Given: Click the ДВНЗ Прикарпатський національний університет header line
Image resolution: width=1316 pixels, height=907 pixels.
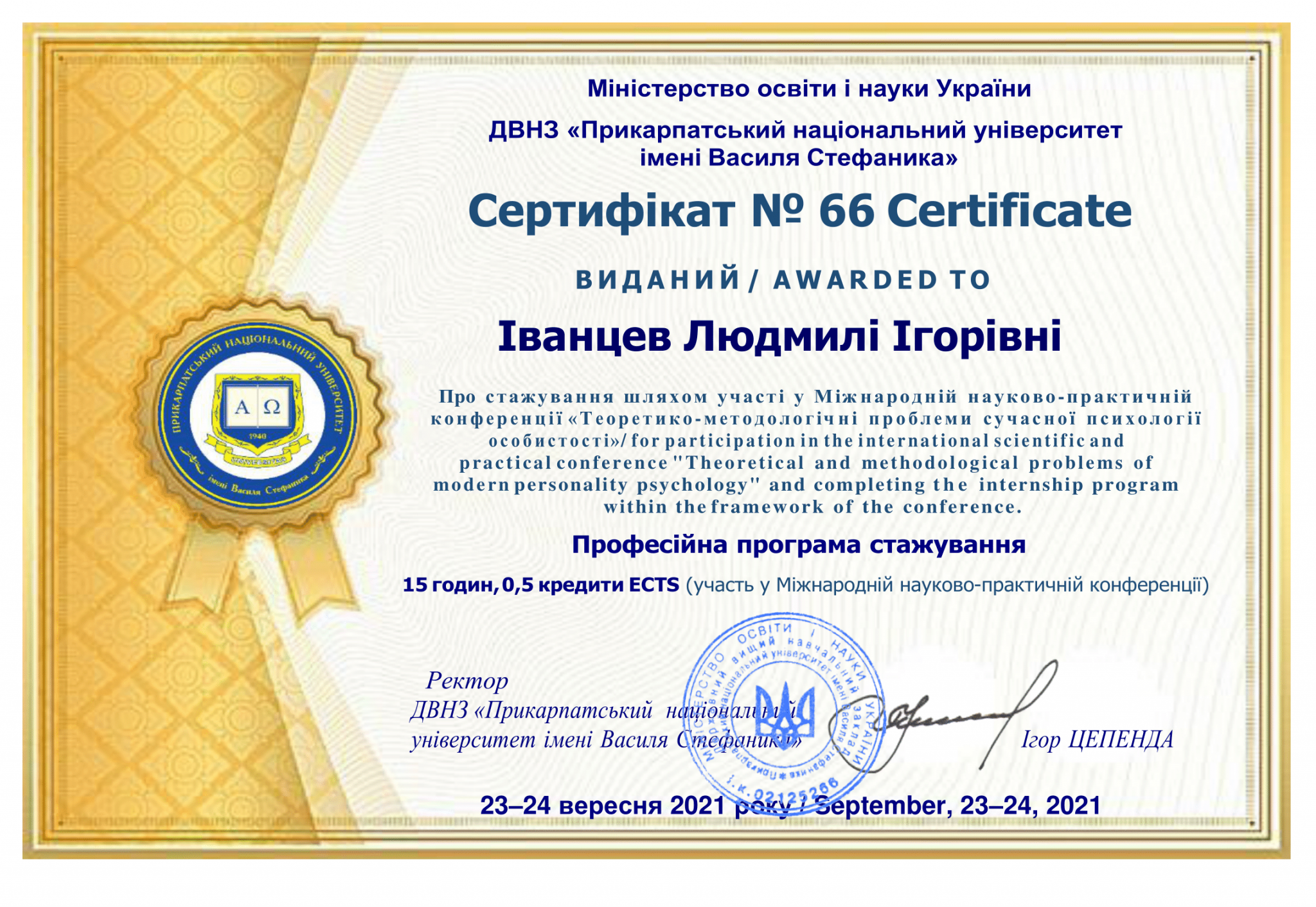Looking at the screenshot, I should tap(805, 130).
